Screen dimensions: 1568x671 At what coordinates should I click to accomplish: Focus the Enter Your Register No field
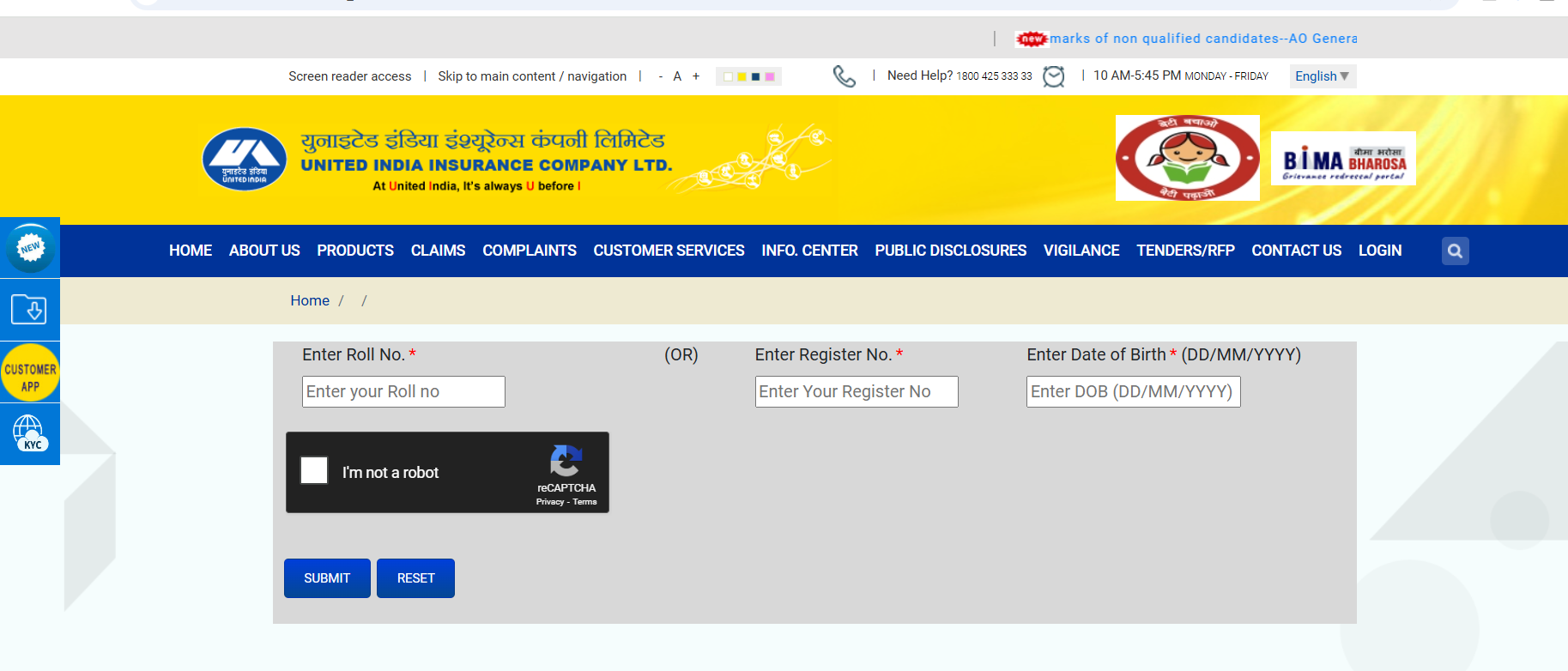857,391
